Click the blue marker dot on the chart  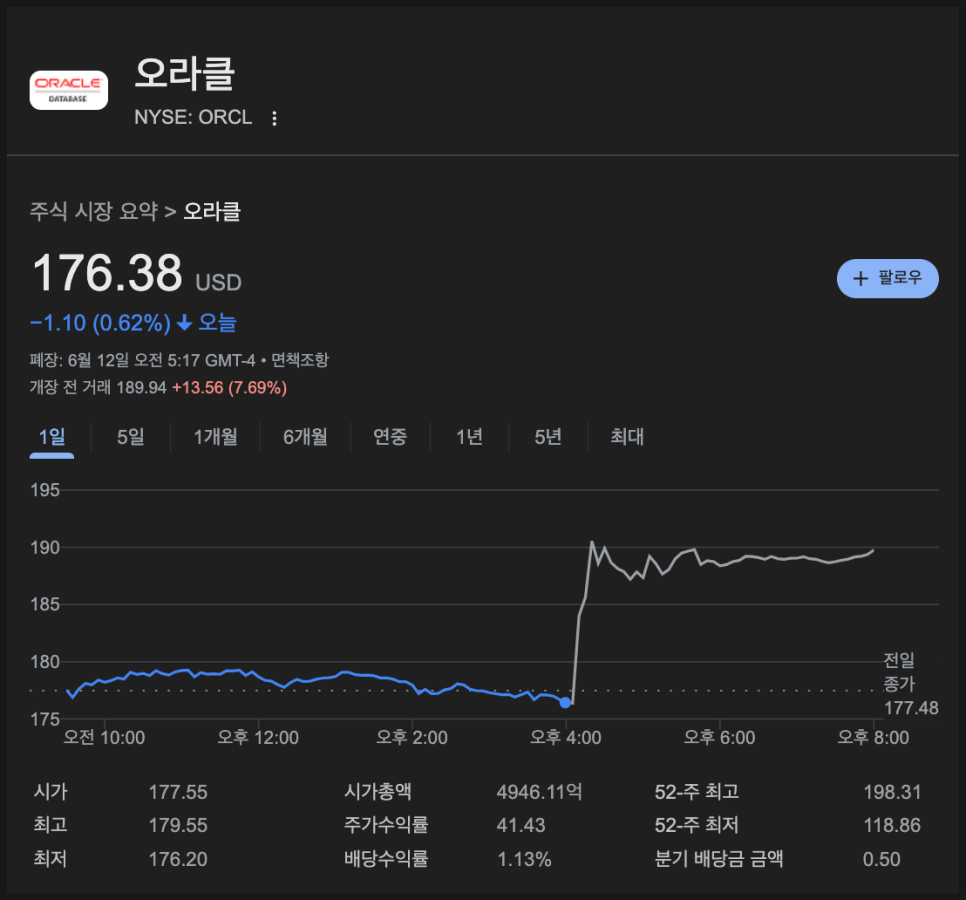tap(565, 702)
